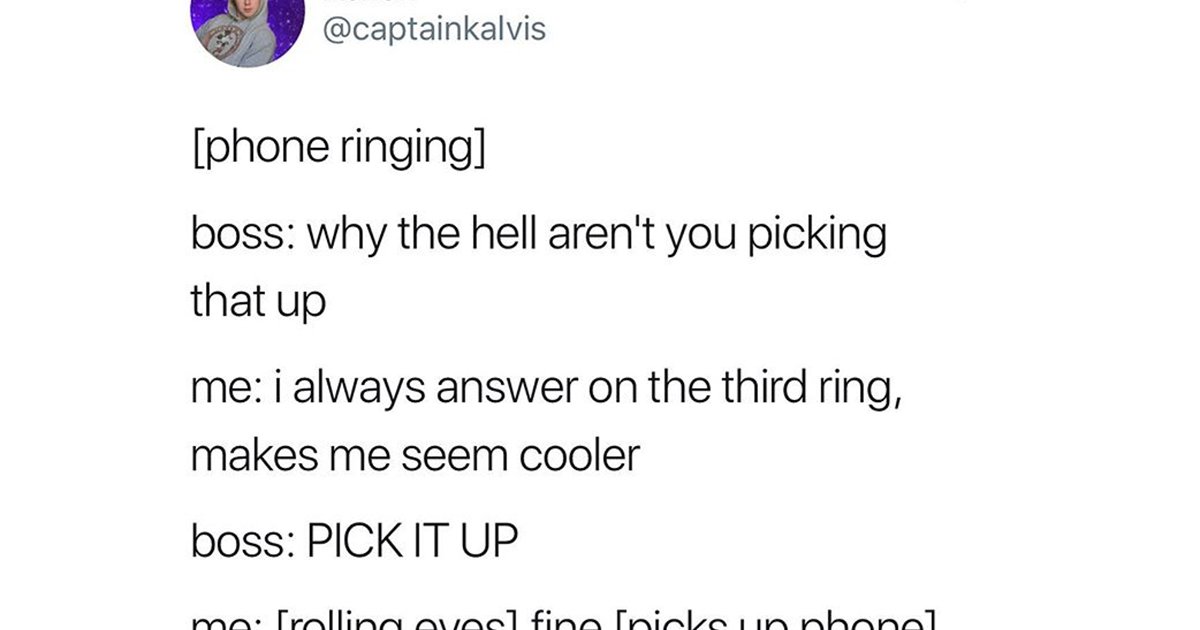Click 'makes me seem cooler' line
This screenshot has height=630, width=1200.
(414, 456)
